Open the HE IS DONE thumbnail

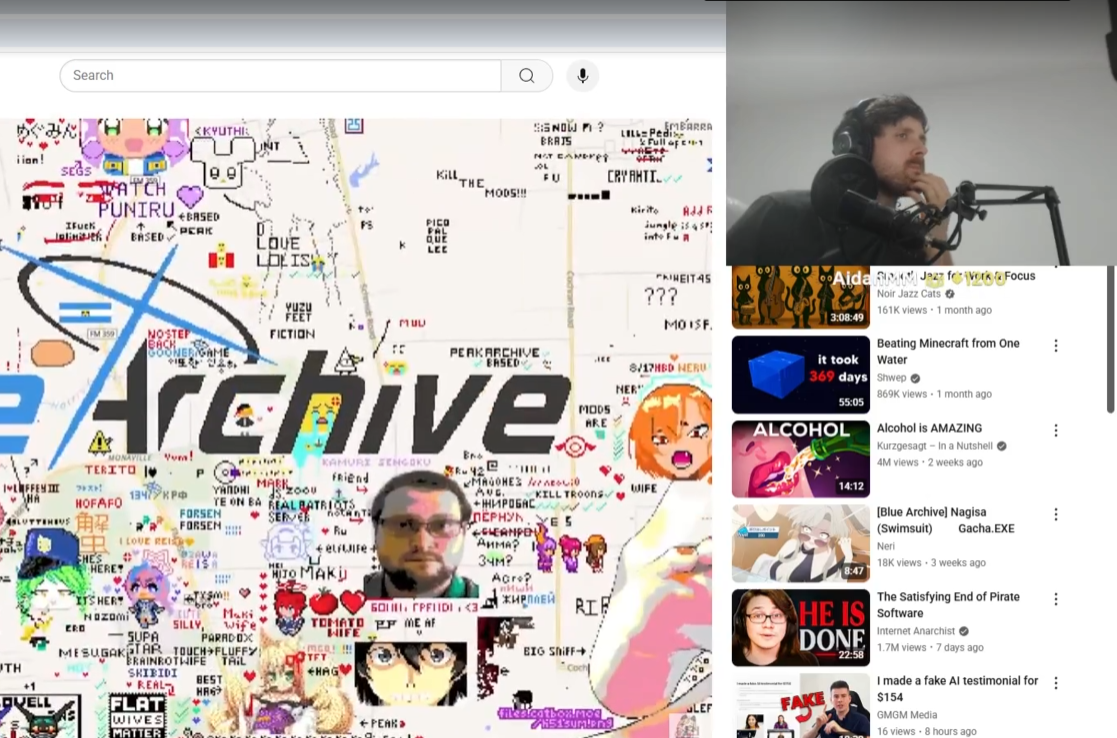tap(801, 628)
